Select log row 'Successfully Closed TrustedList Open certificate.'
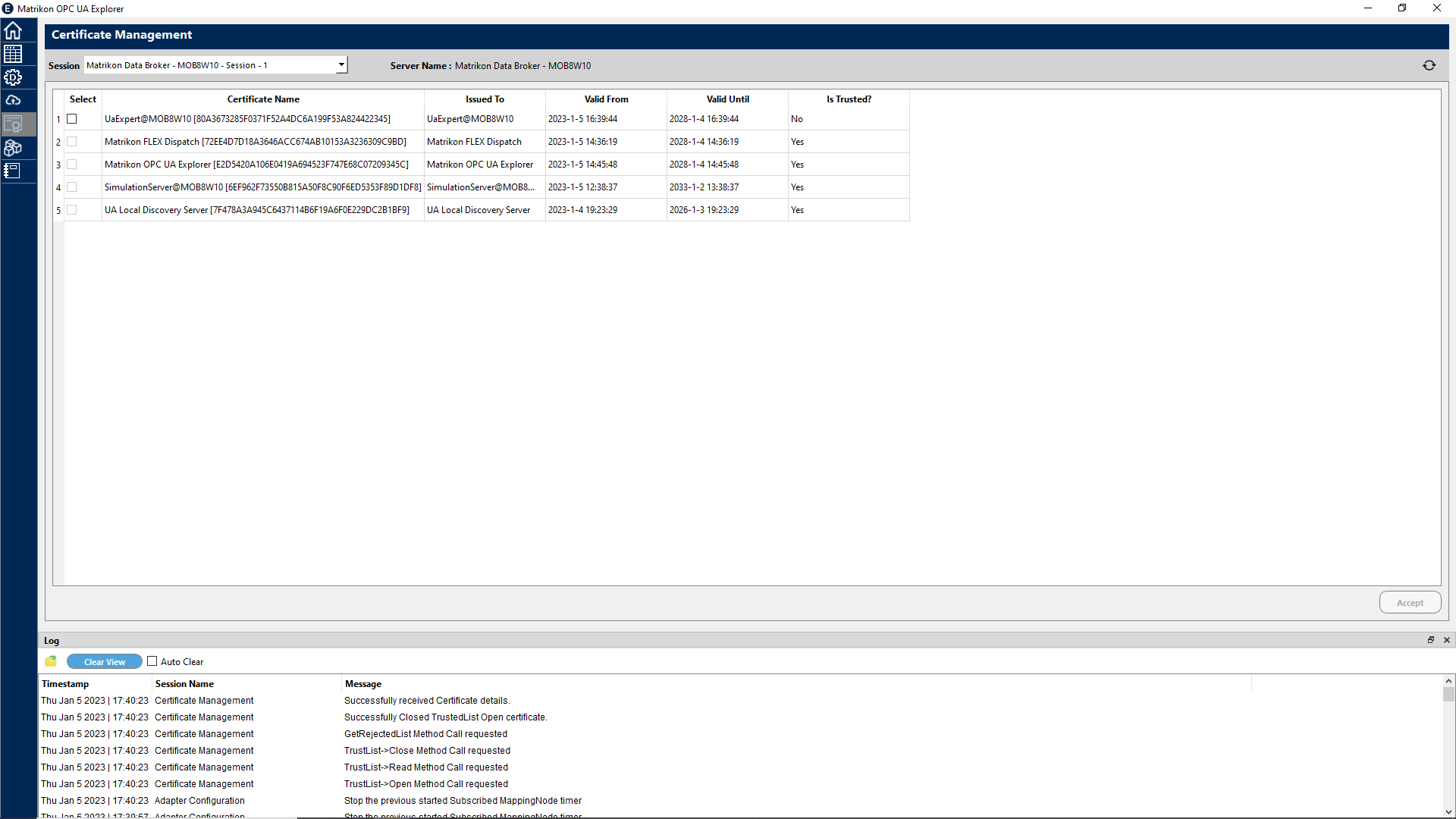The image size is (1456, 819). 740,717
